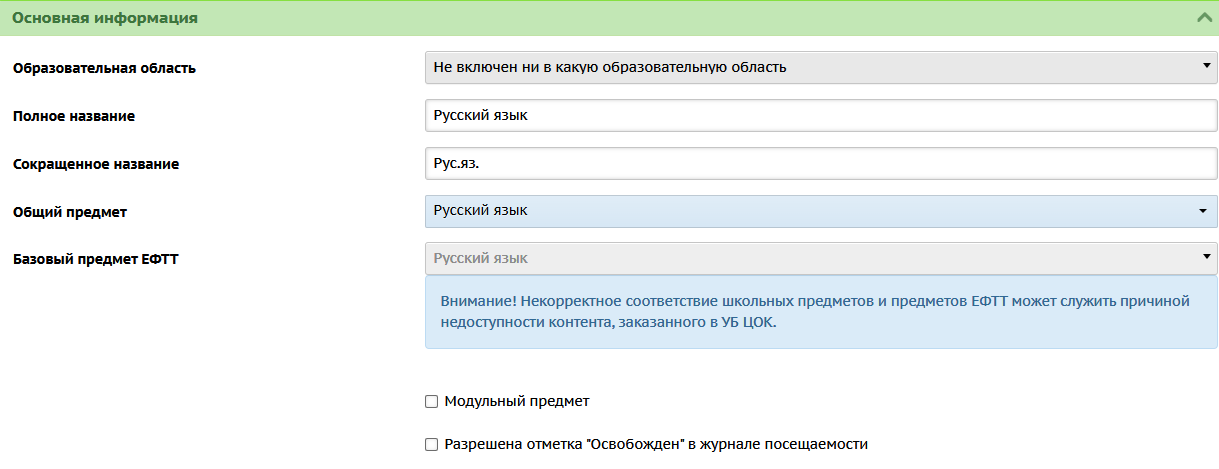This screenshot has height=469, width=1219.
Task: Collapse the Основная информация section chevron
Action: click(1202, 18)
